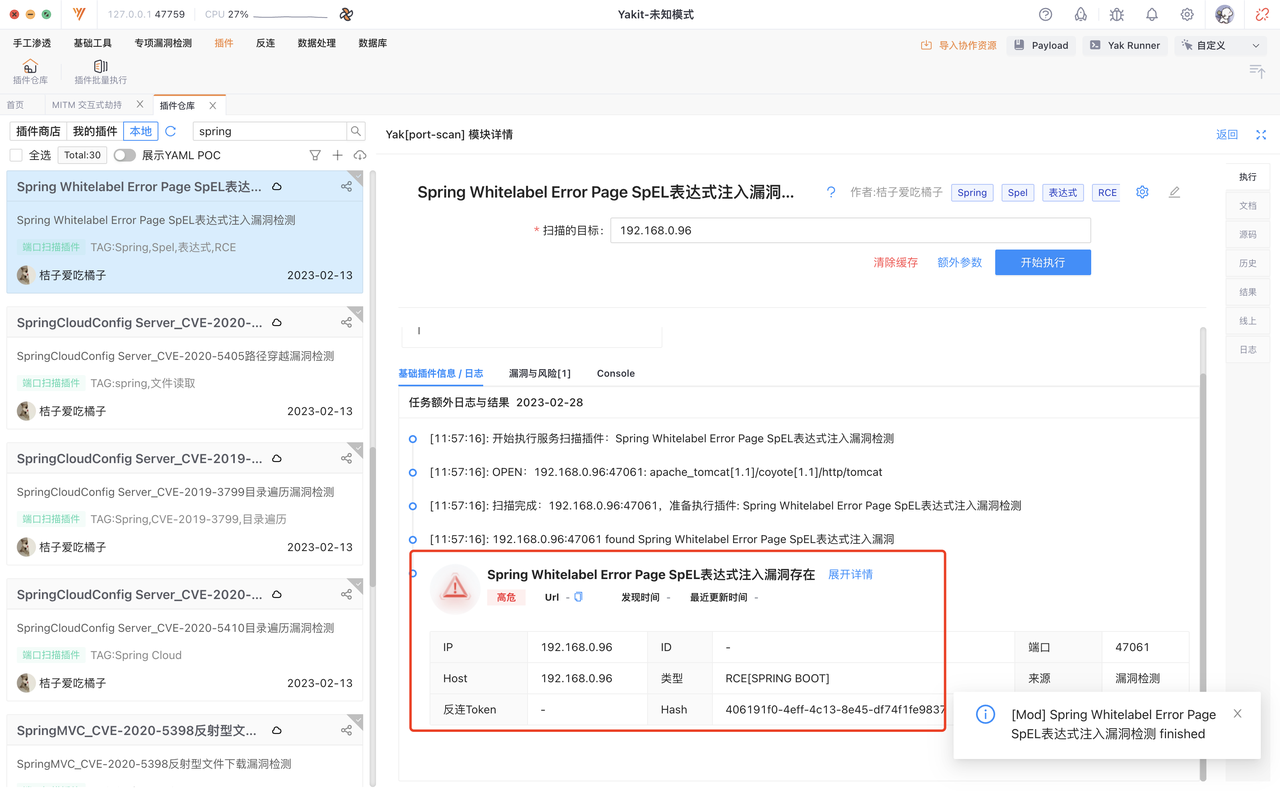
Task: Click the 清除缓存 link
Action: [x=895, y=262]
